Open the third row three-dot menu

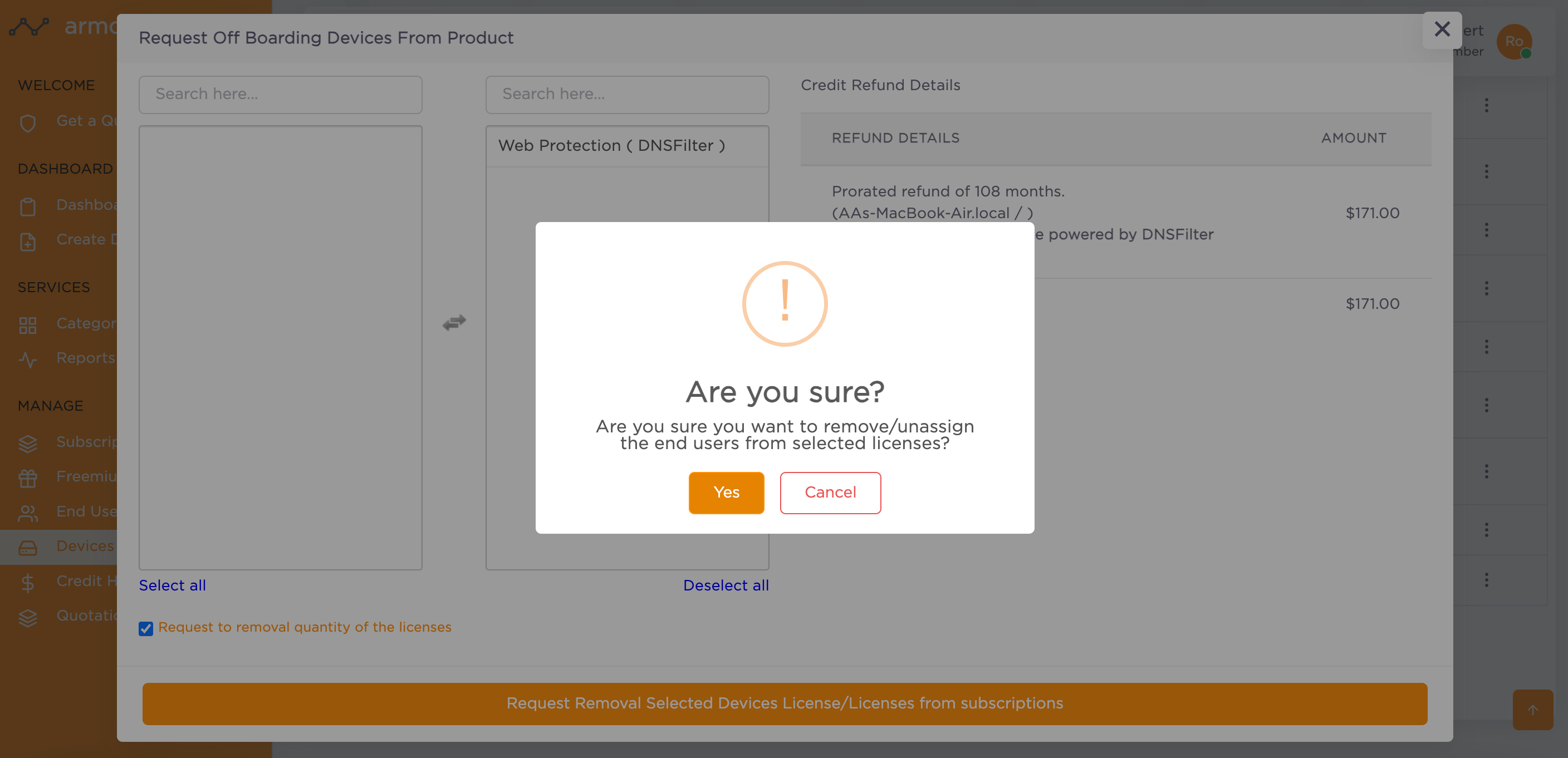[1487, 230]
